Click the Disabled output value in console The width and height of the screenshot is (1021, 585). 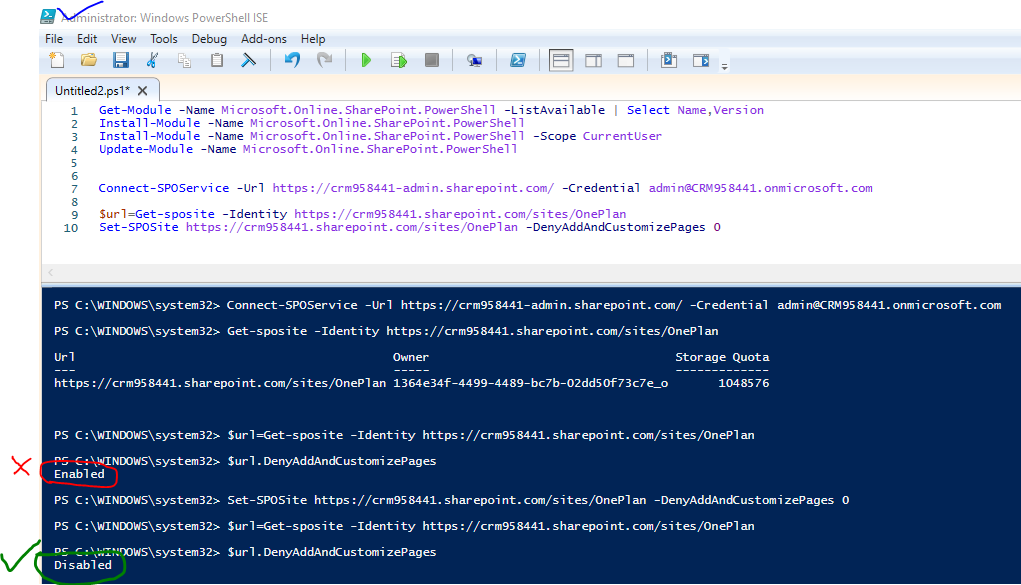[x=83, y=565]
